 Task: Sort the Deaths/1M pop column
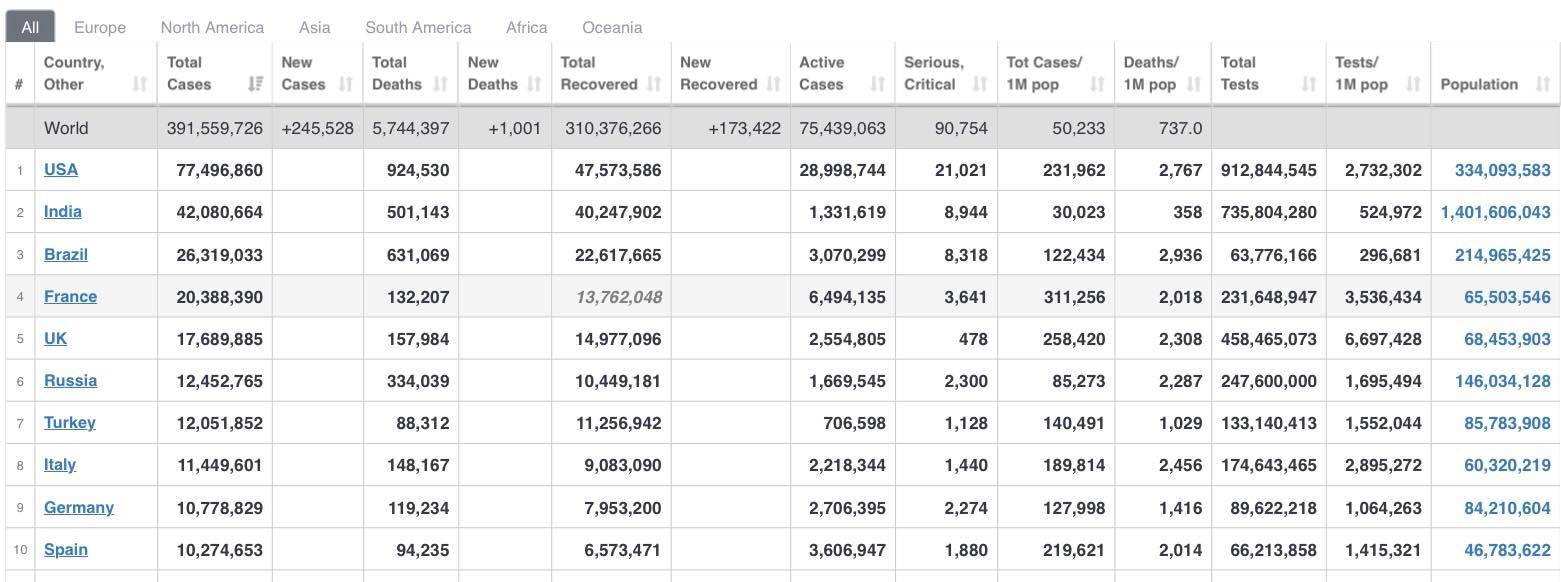(x=1193, y=85)
